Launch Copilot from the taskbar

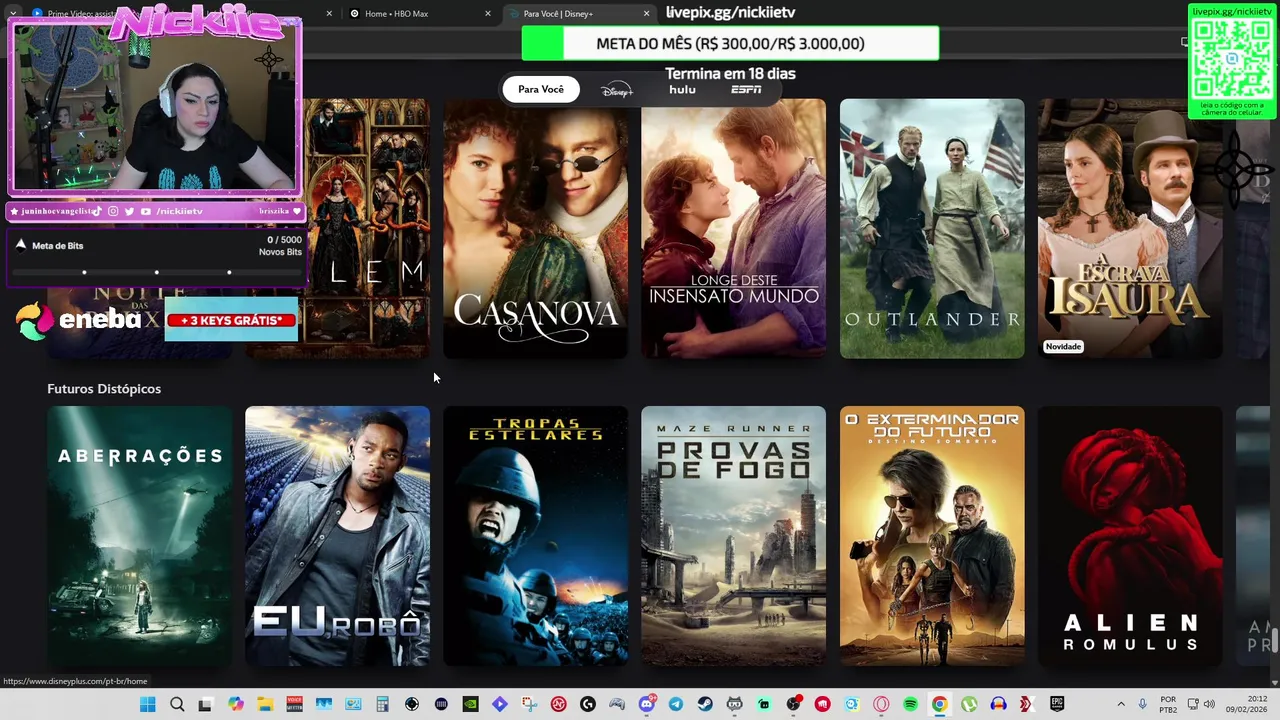[x=236, y=704]
